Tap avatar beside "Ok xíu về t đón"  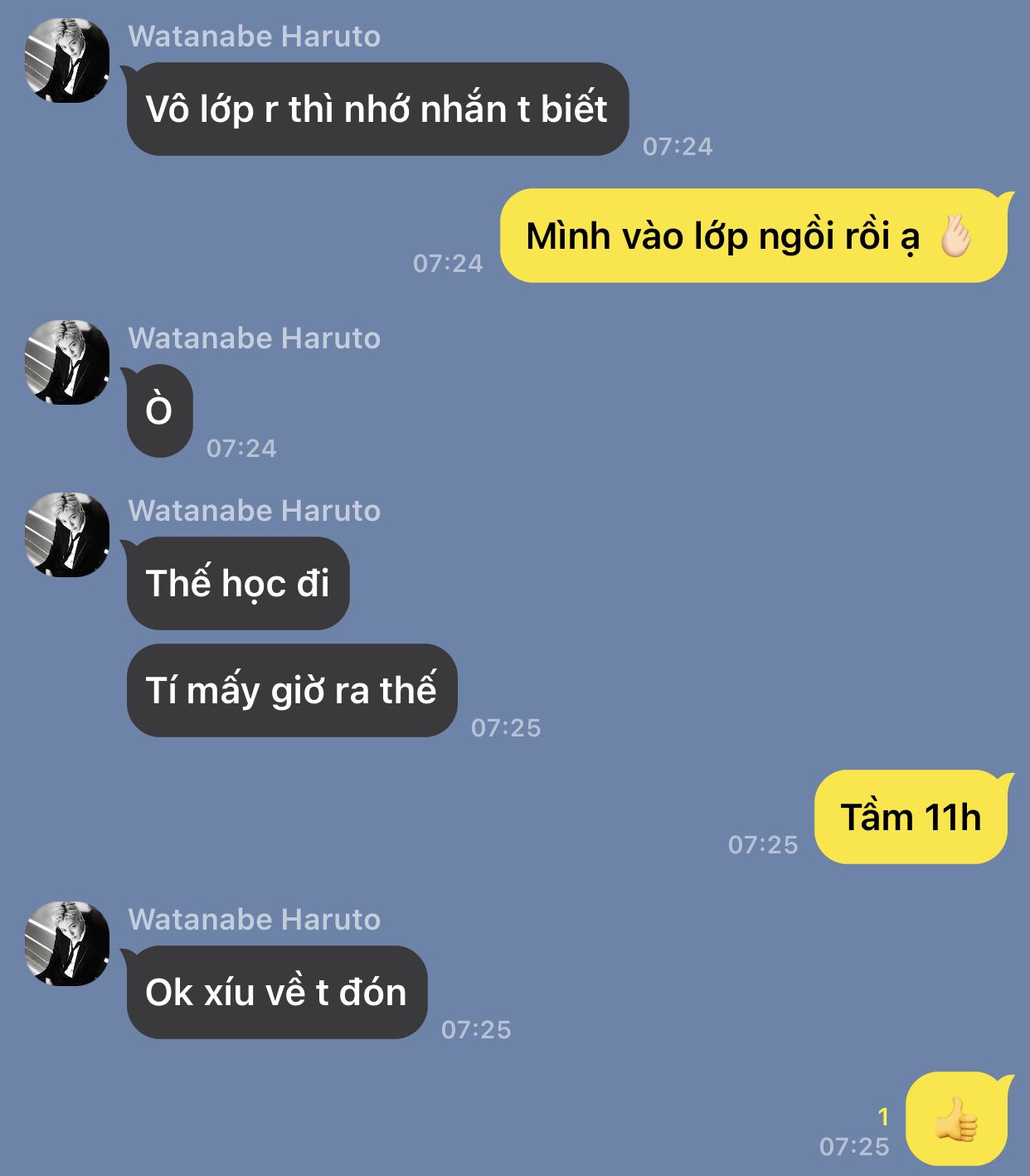[67, 943]
